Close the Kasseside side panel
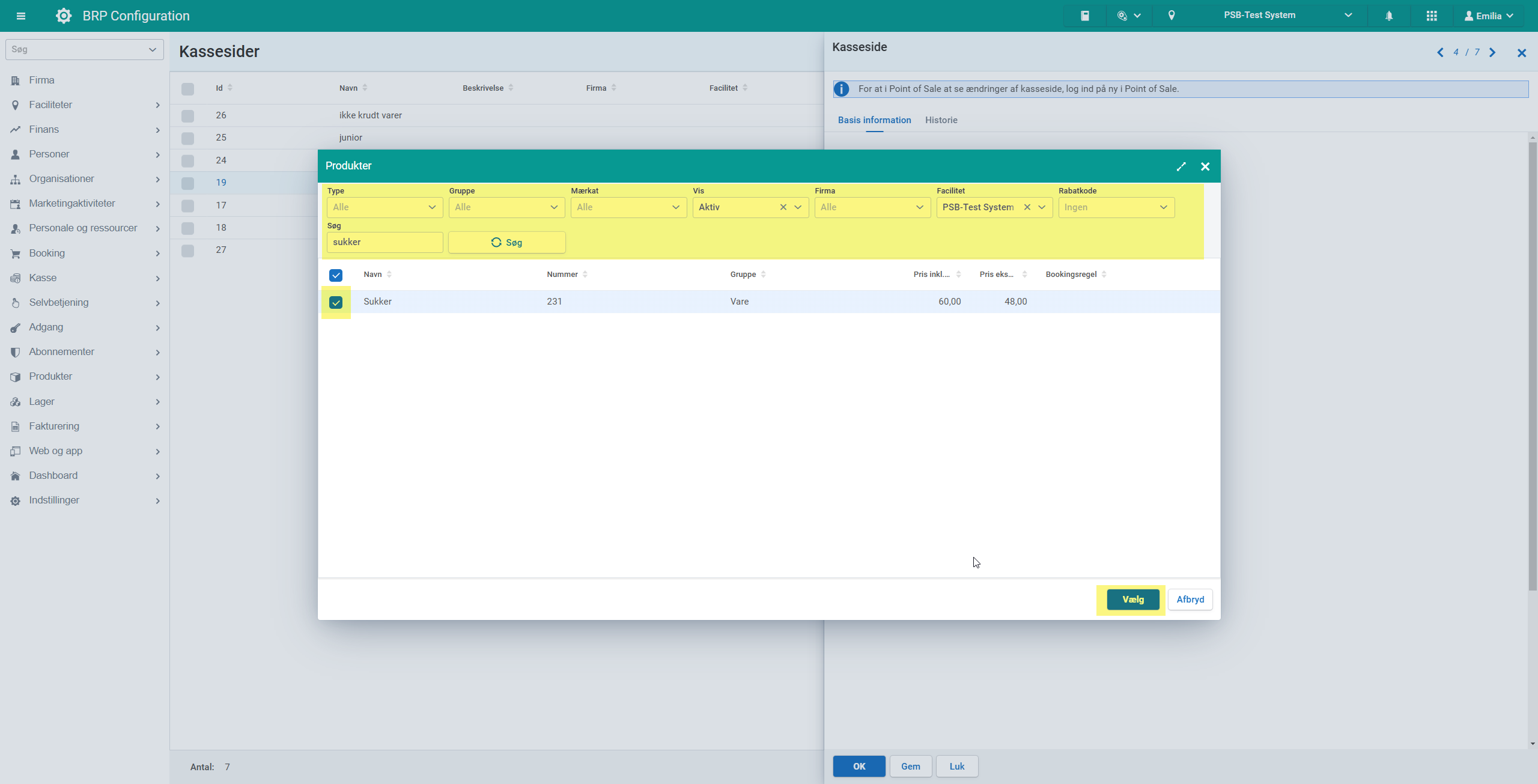Image resolution: width=1538 pixels, height=784 pixels. [1522, 53]
